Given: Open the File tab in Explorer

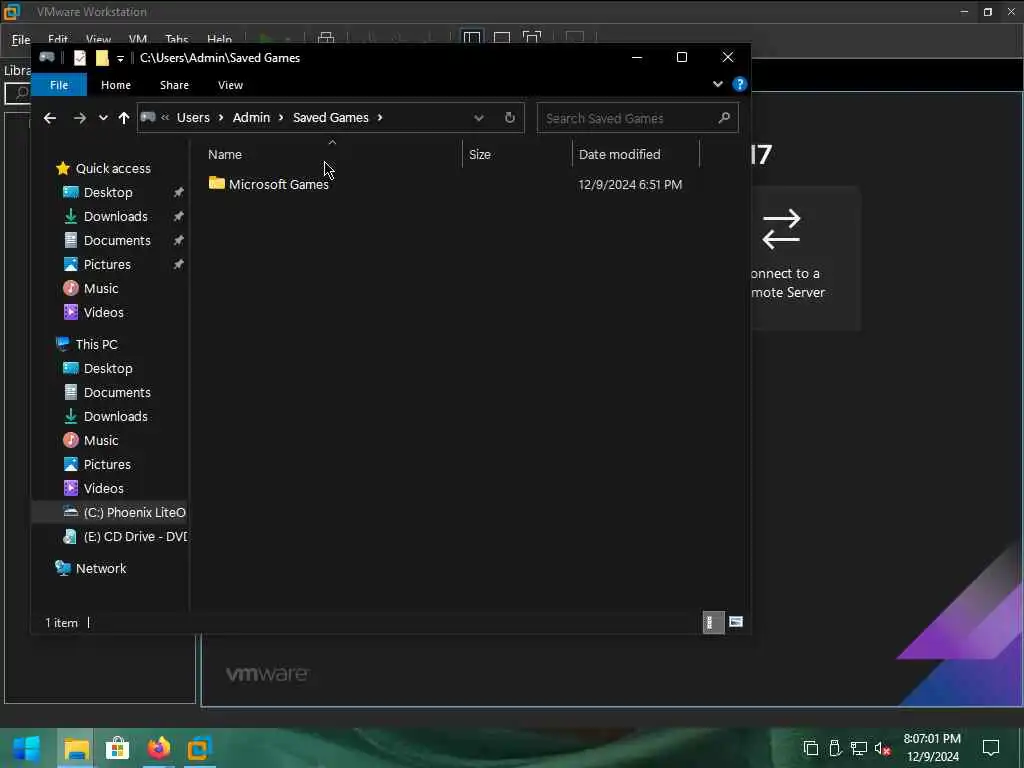Looking at the screenshot, I should pyautogui.click(x=59, y=85).
